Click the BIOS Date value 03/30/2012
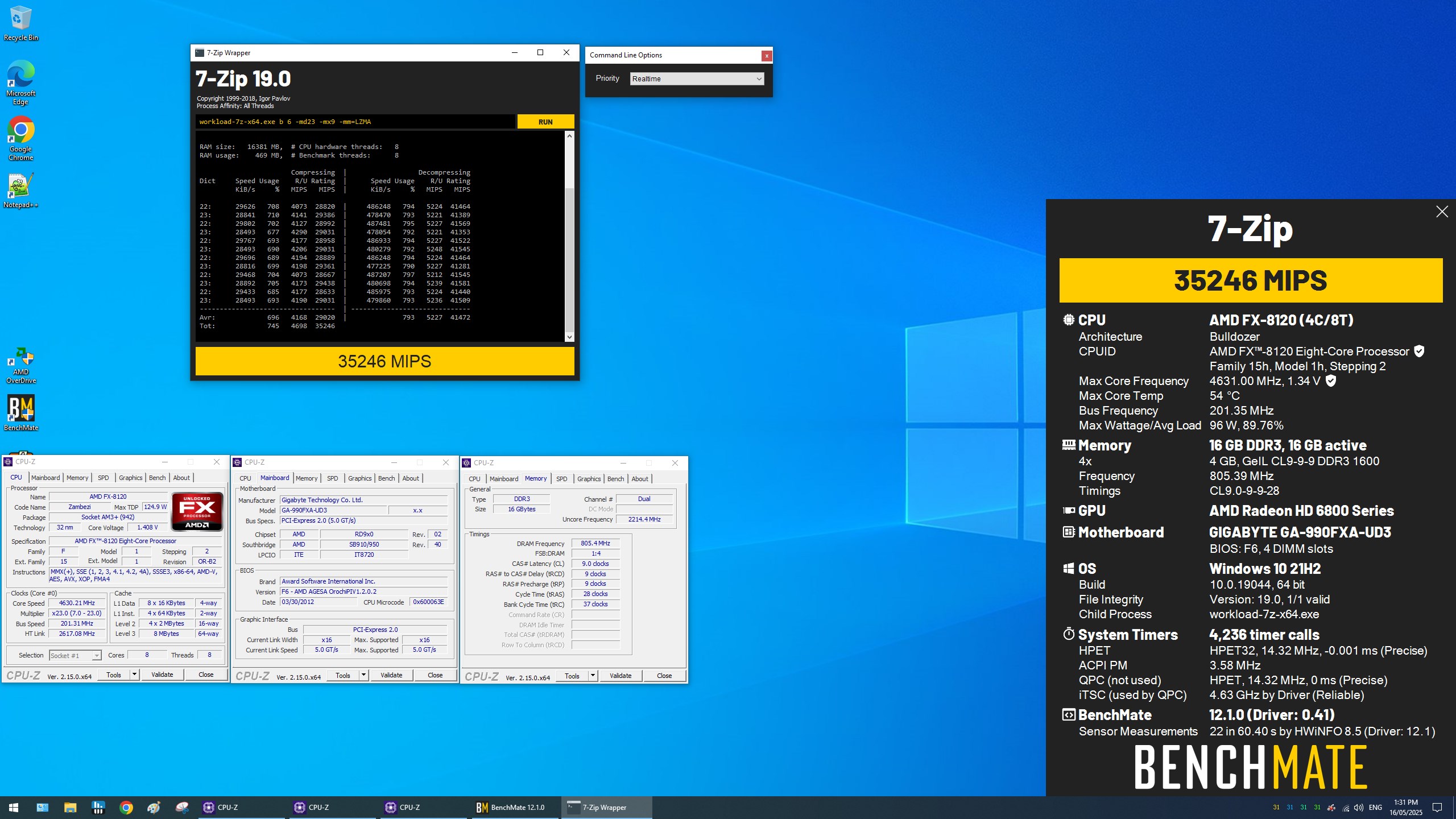Screen dimensions: 1456x819 coord(318,602)
